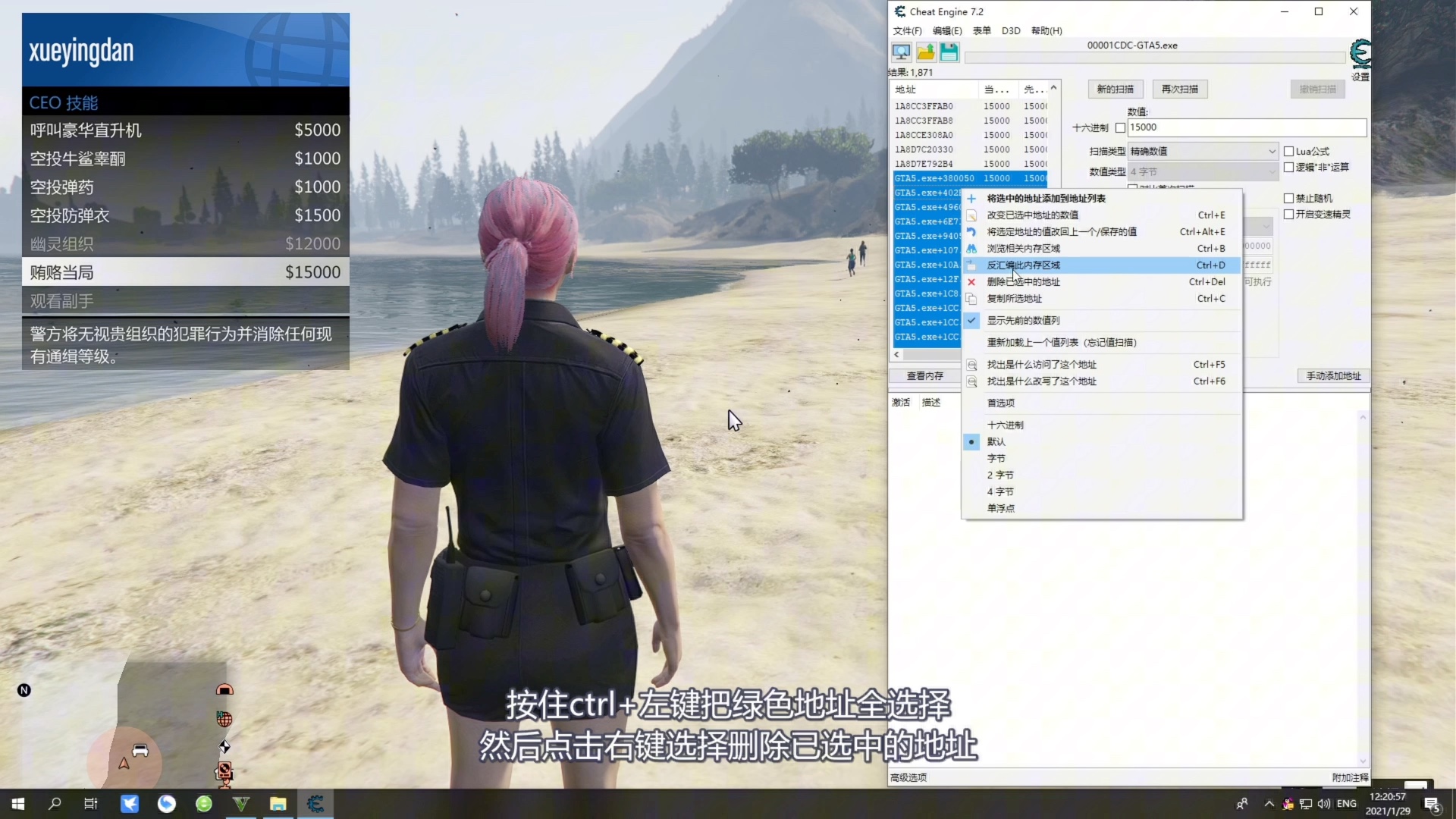This screenshot has height=819, width=1456.
Task: Save table with the floppy disk icon
Action: (949, 52)
